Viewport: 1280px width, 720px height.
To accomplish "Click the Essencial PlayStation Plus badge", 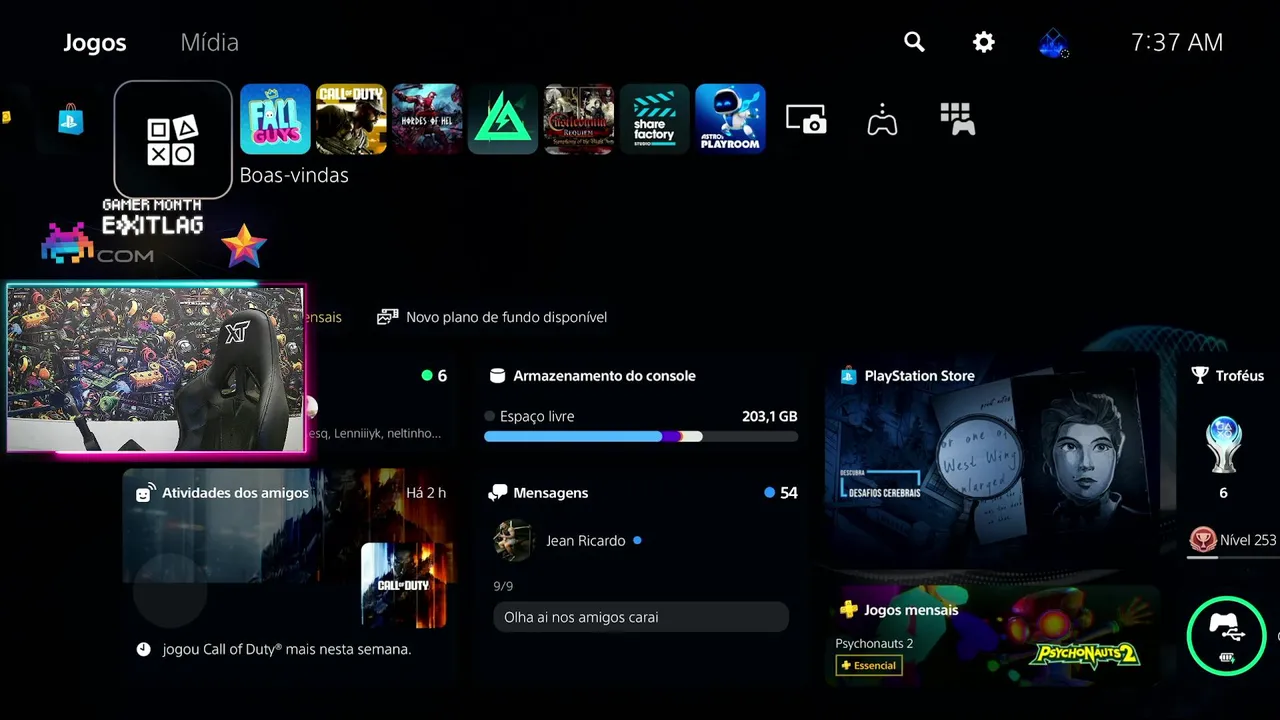I will (868, 665).
